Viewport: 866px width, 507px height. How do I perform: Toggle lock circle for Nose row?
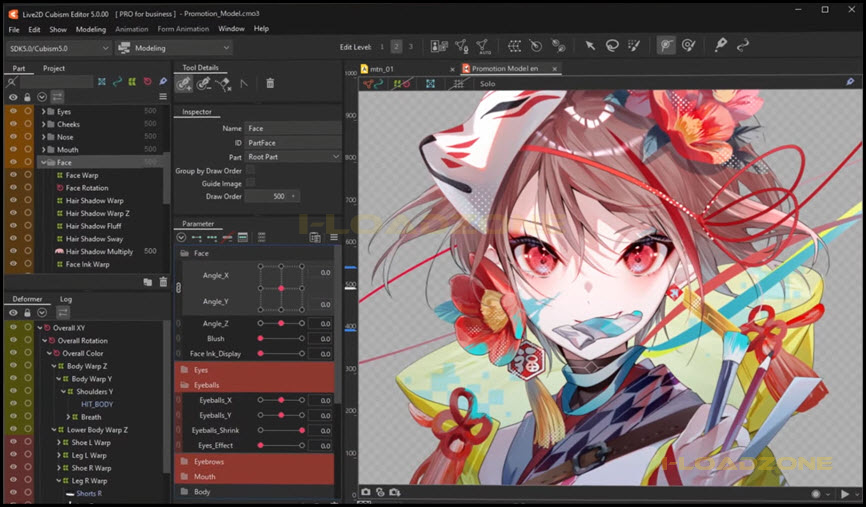(28, 136)
